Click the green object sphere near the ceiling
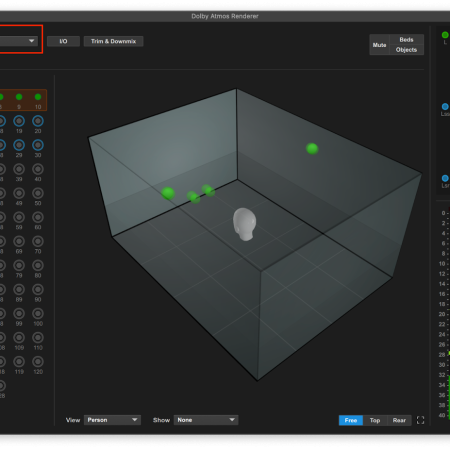The height and width of the screenshot is (450, 450). (x=312, y=148)
